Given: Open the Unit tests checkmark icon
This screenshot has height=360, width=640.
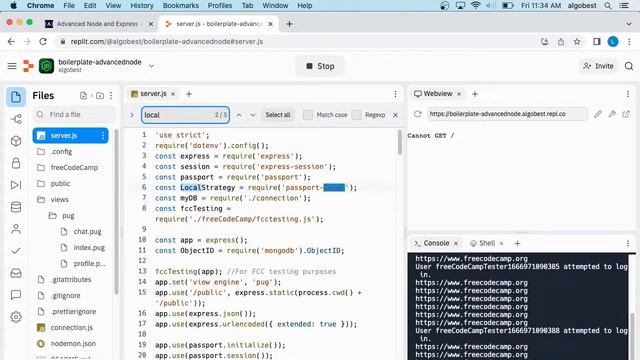Looking at the screenshot, I should click(x=16, y=251).
